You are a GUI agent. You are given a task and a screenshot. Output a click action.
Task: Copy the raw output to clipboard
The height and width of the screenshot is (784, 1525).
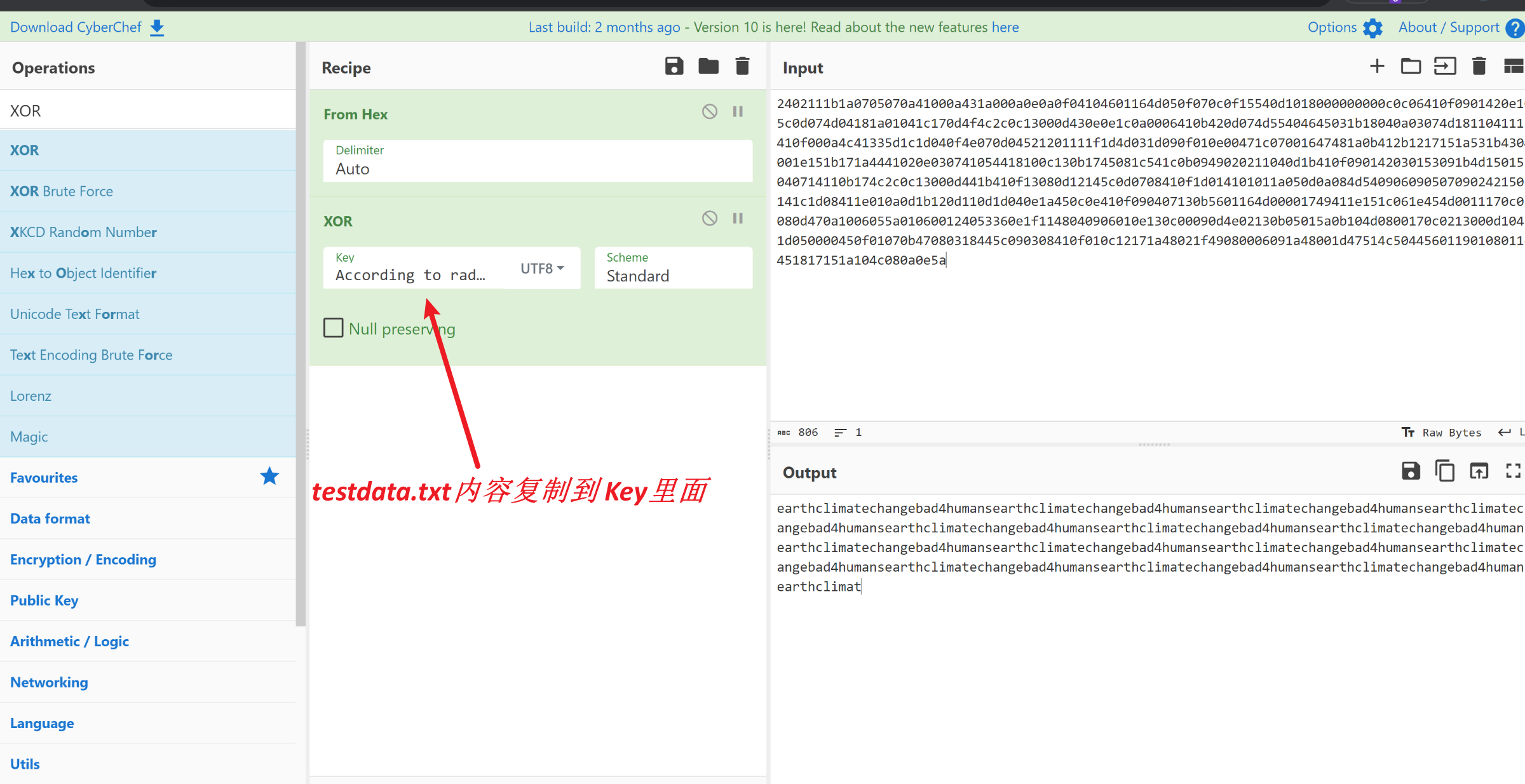[1445, 471]
